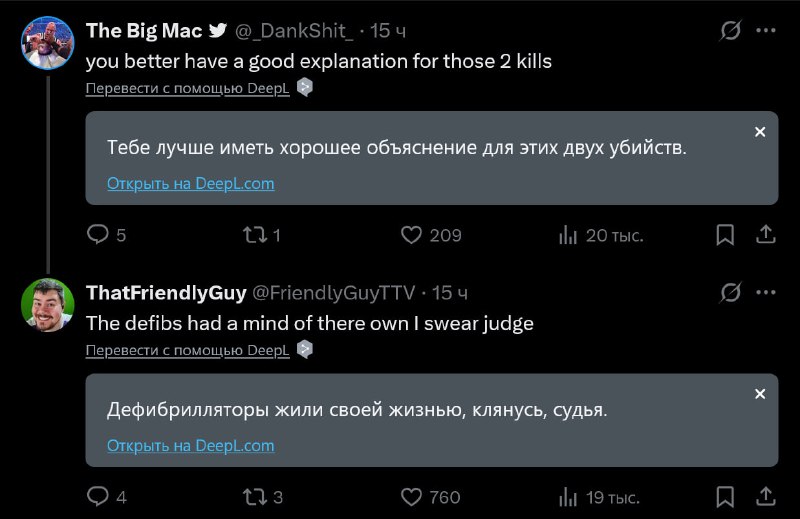The height and width of the screenshot is (519, 800).
Task: Close the defibrillator translation box
Action: 760,394
